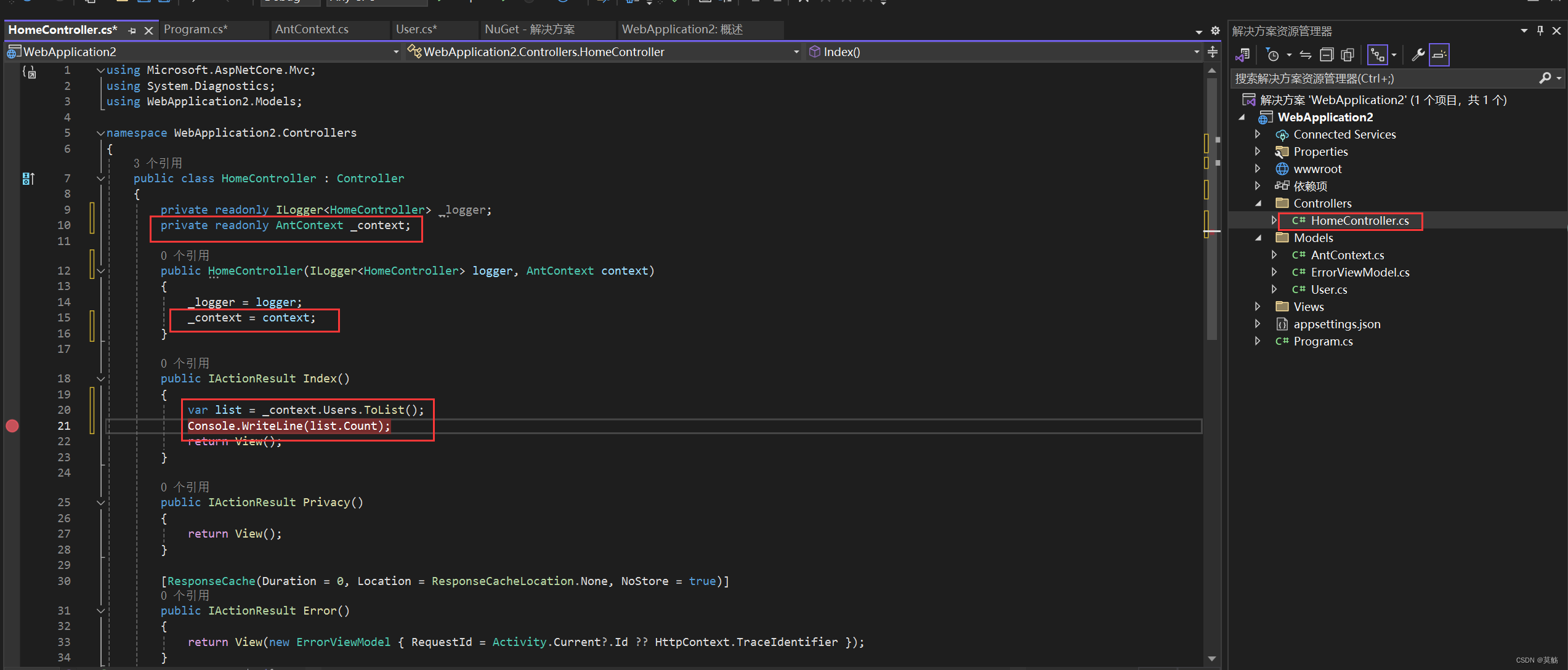Pin the HomeController.cs tab
Screen dimensions: 1568x670
132,30
